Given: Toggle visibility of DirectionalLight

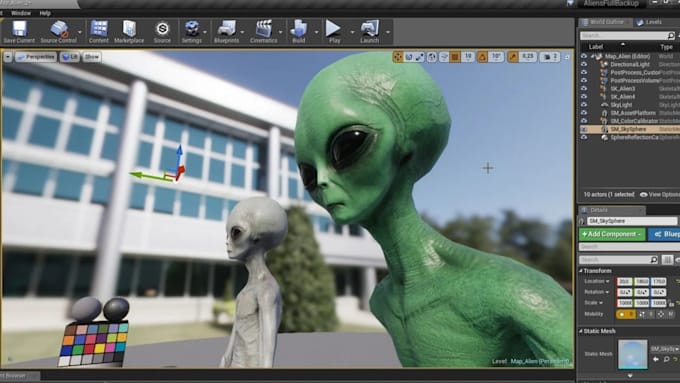Looking at the screenshot, I should pyautogui.click(x=584, y=64).
